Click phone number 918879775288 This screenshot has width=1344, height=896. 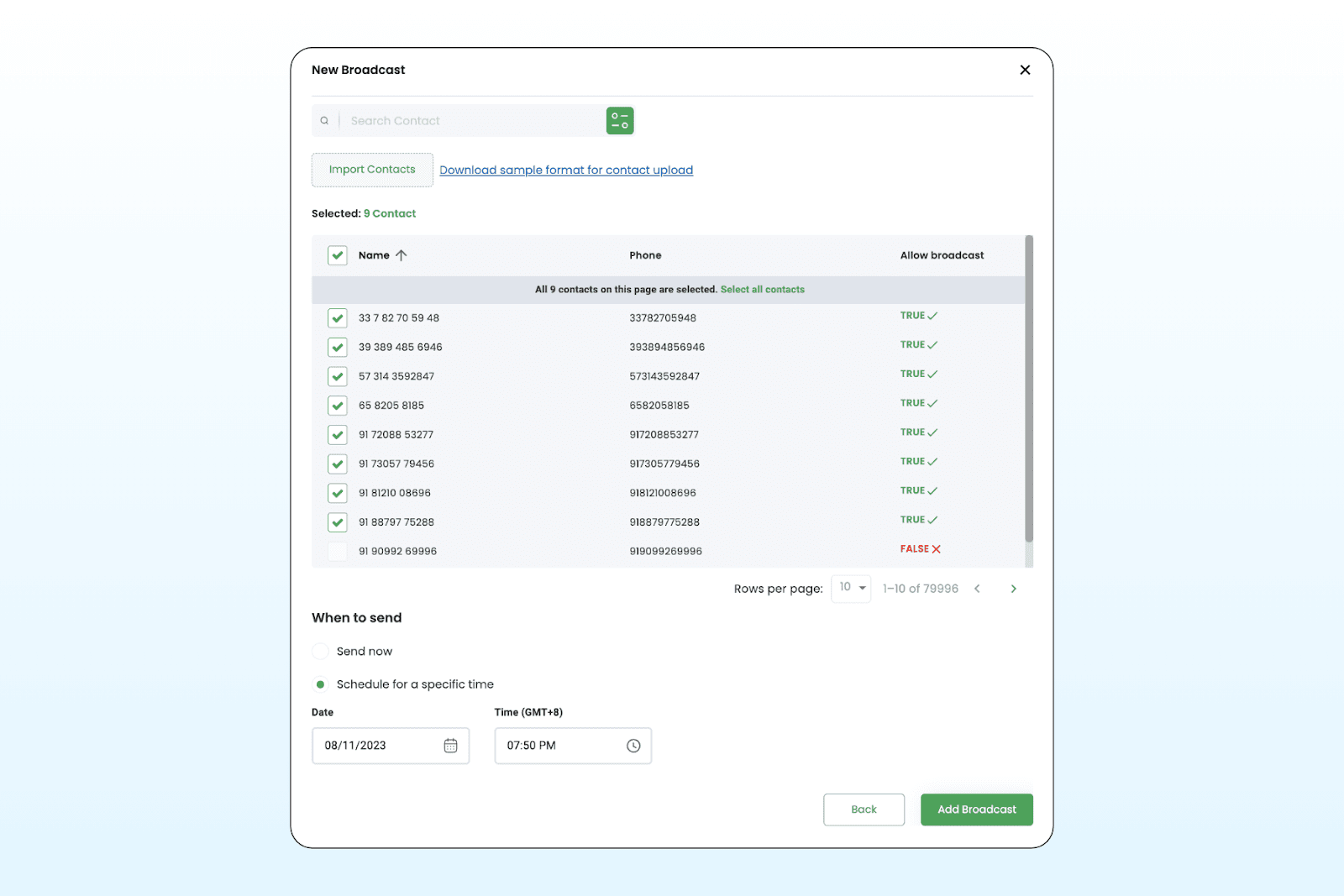(x=664, y=522)
